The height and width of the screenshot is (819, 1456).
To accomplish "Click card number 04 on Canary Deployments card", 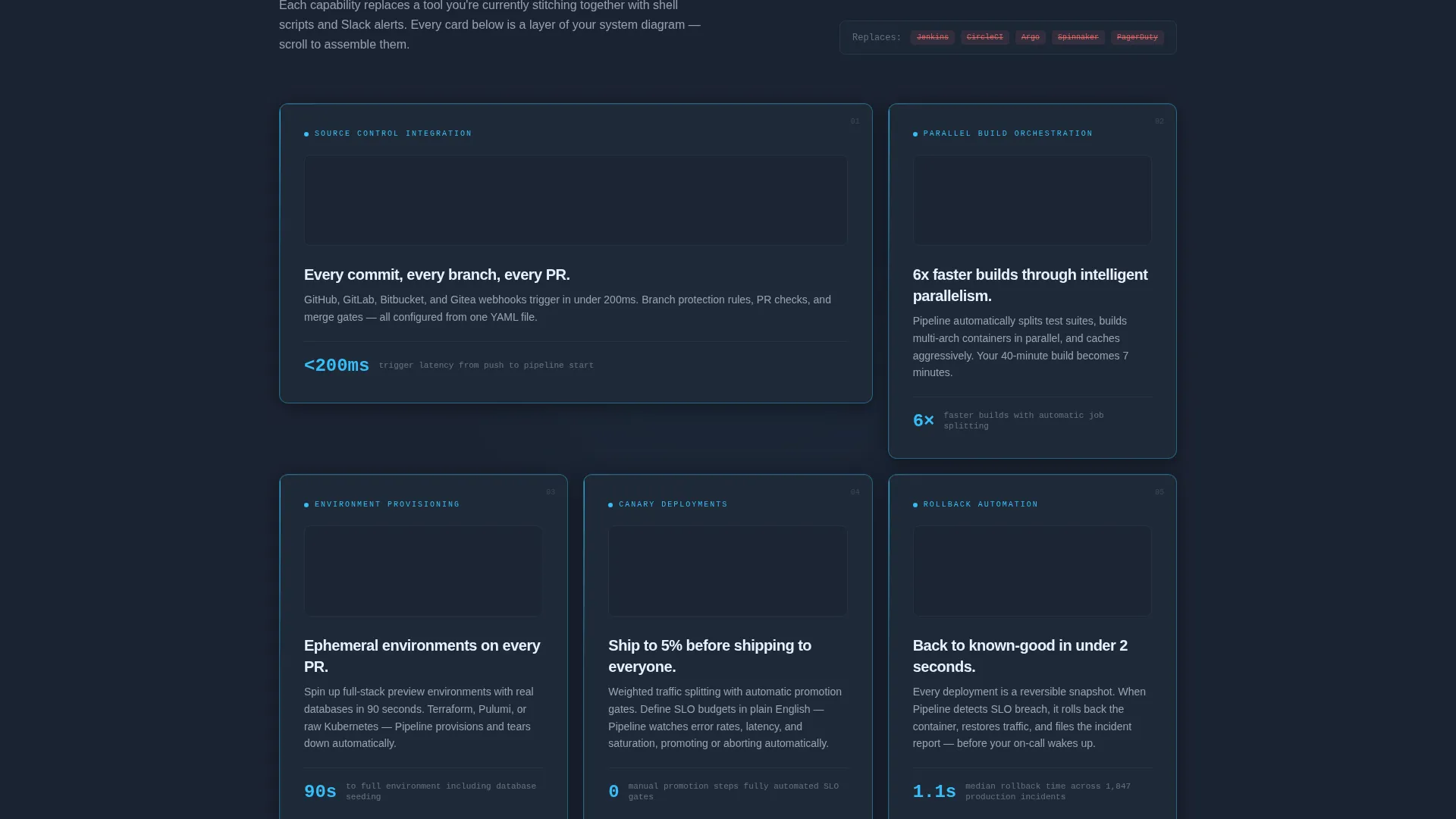I will (855, 492).
